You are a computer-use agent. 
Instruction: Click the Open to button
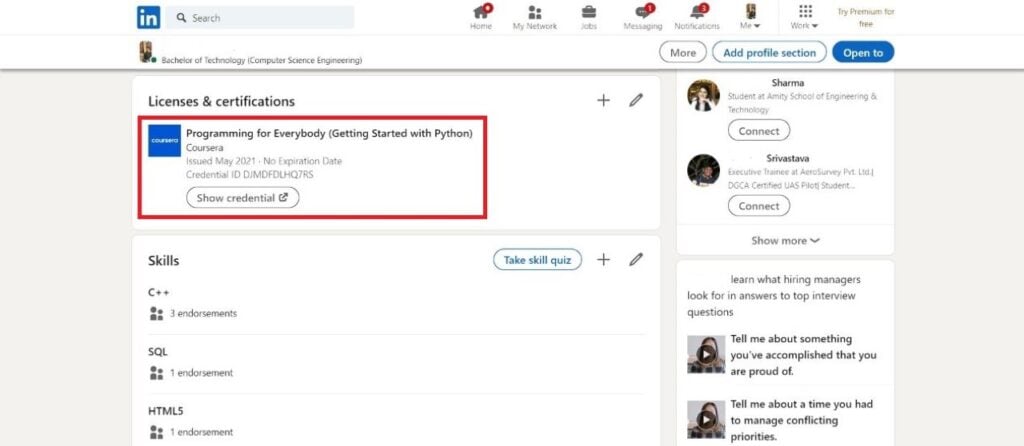(863, 52)
